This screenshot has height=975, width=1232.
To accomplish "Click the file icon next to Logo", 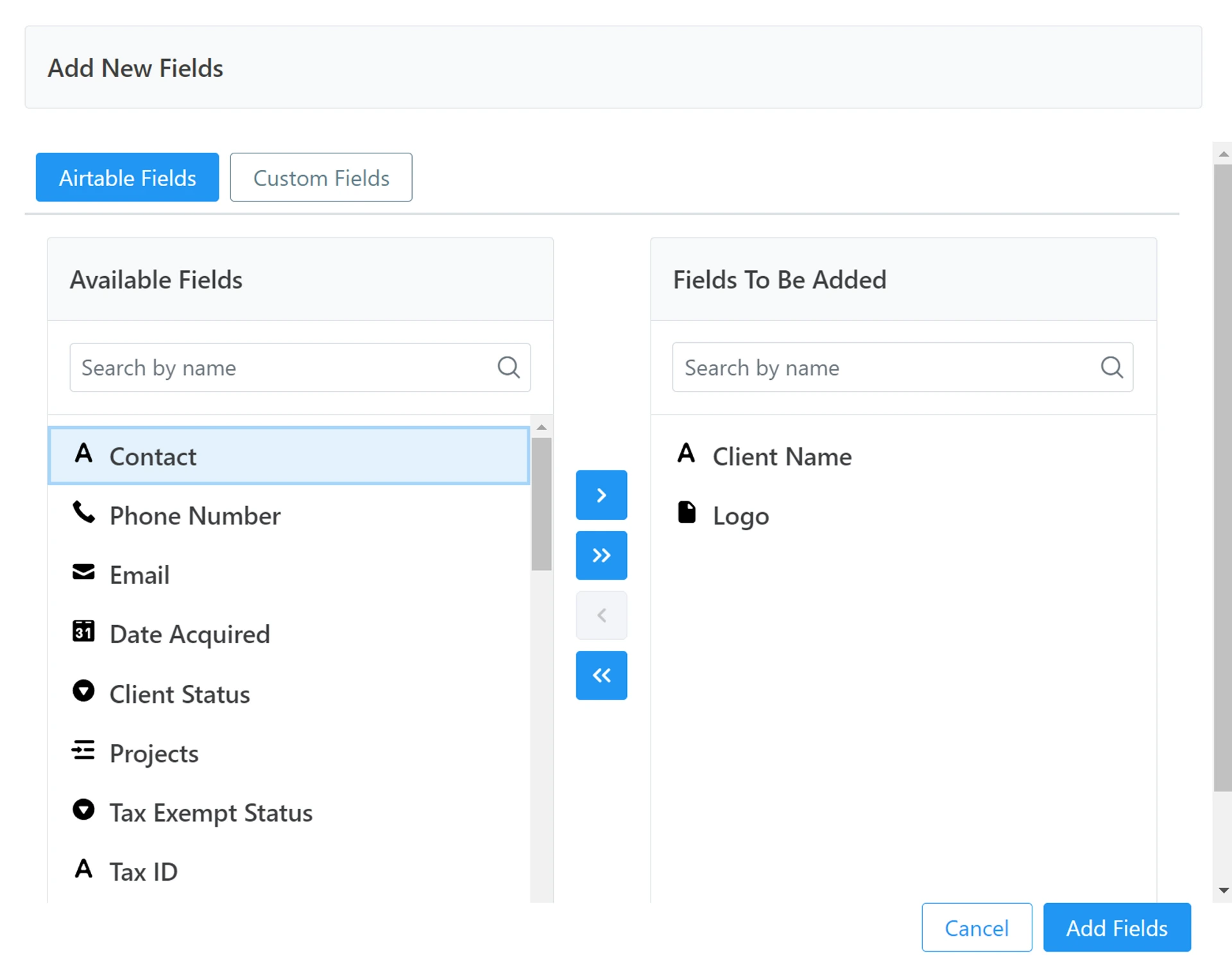I will [687, 513].
